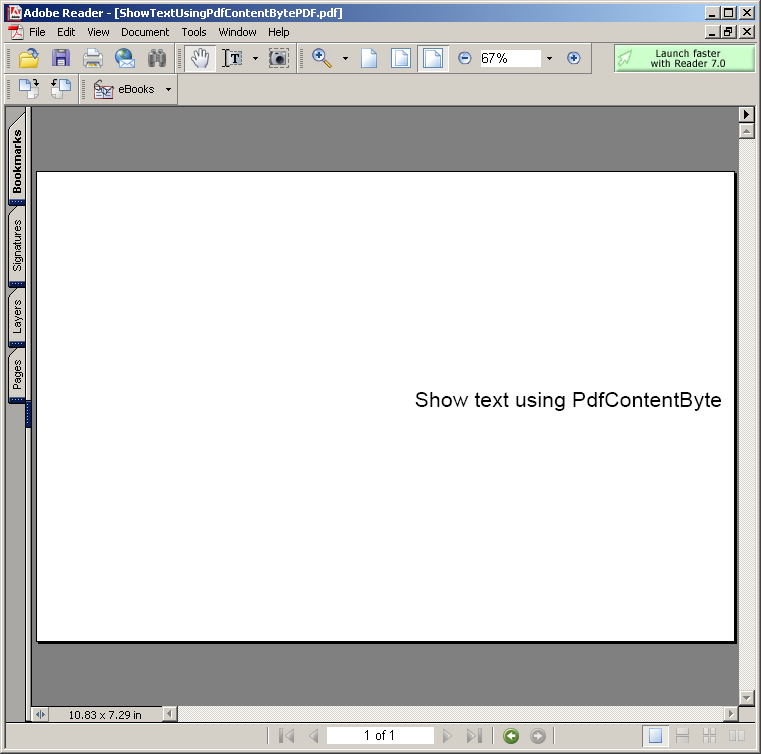The width and height of the screenshot is (761, 754).
Task: Open the zoom percentage dropdown arrow
Action: click(x=549, y=58)
